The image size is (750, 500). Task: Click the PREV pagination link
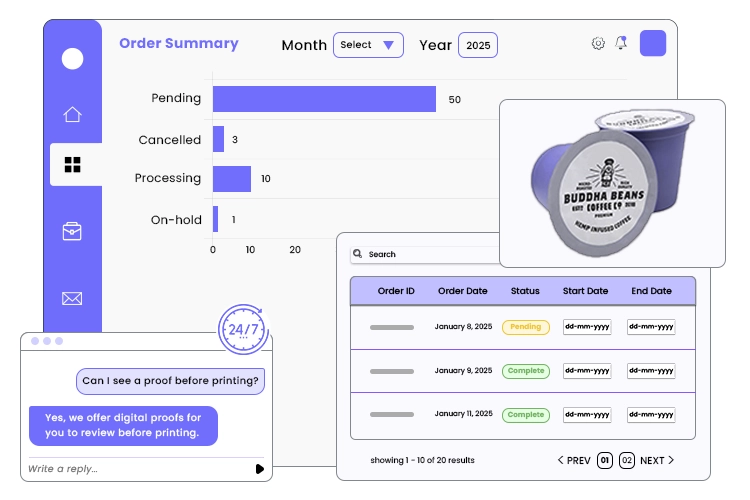click(574, 460)
